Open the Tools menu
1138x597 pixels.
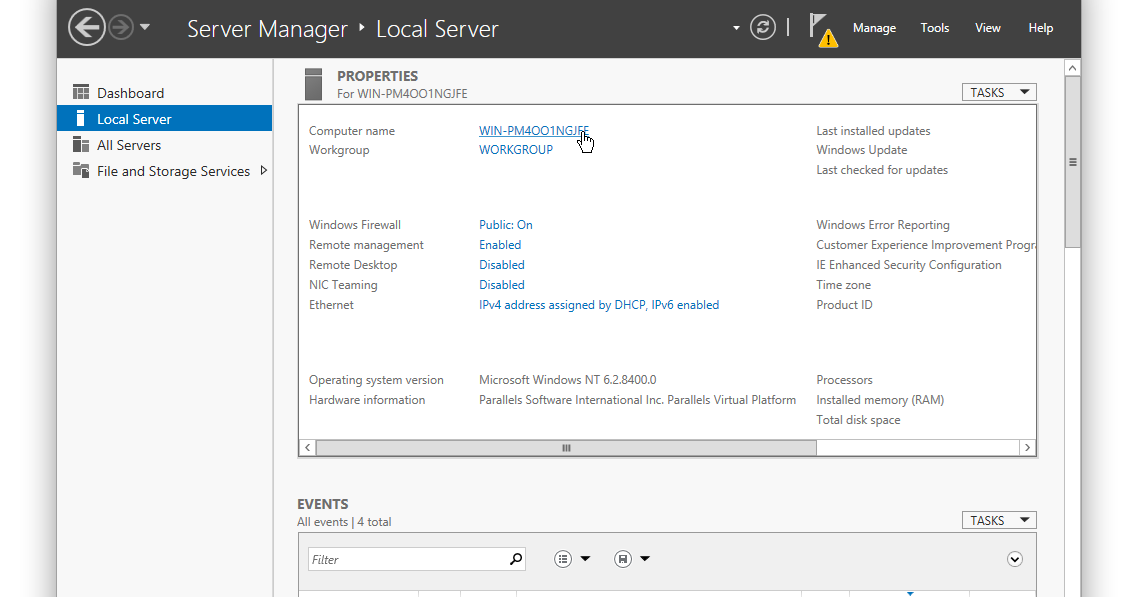(x=934, y=27)
